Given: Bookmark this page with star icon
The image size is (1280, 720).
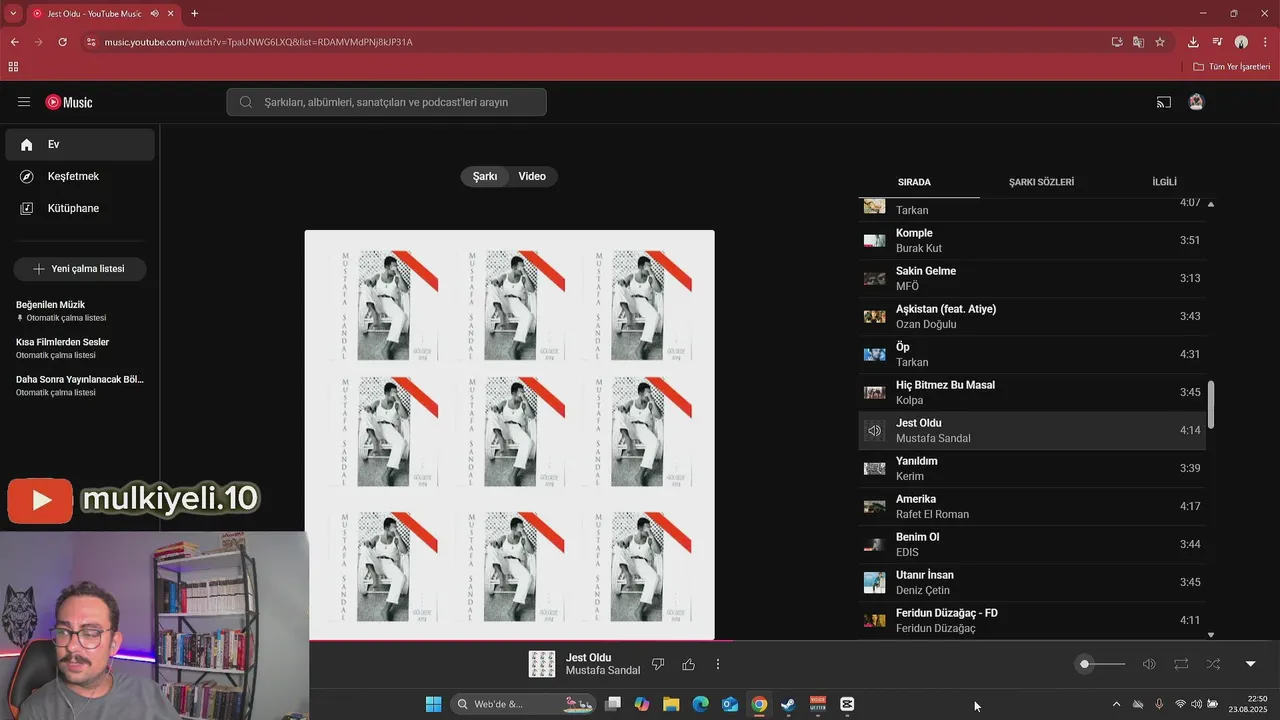Looking at the screenshot, I should pos(1160,42).
